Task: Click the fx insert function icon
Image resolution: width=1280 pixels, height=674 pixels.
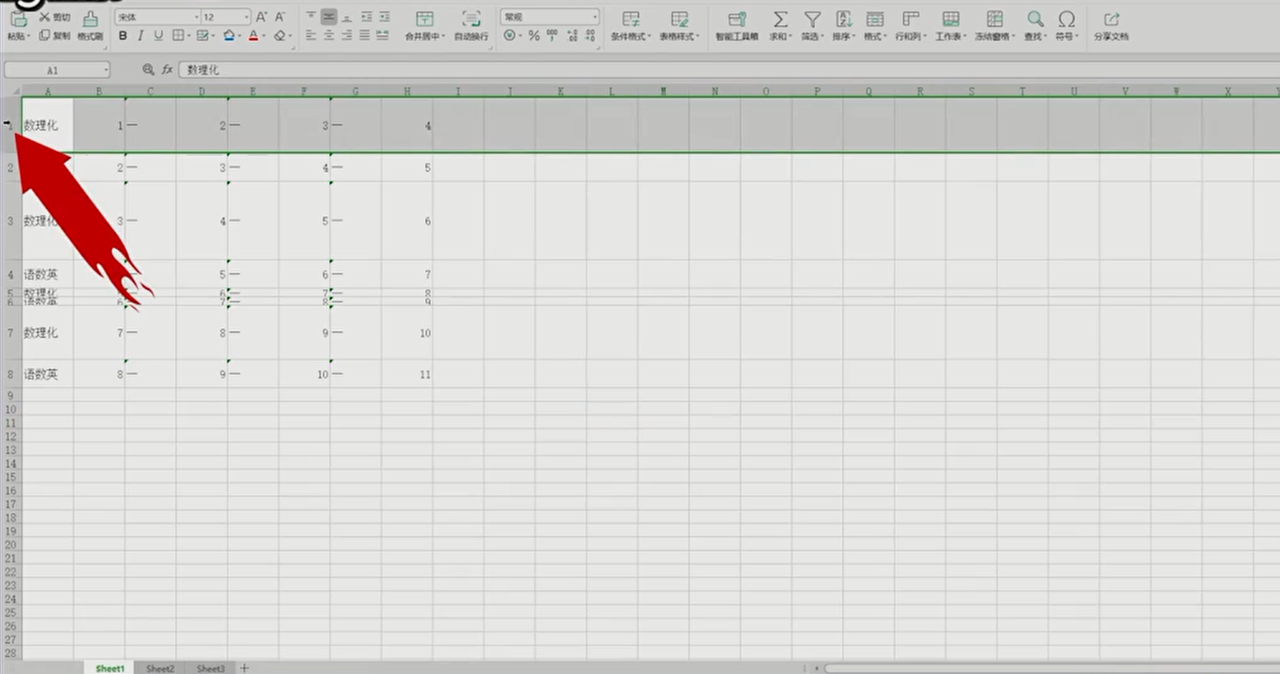Action: tap(167, 70)
